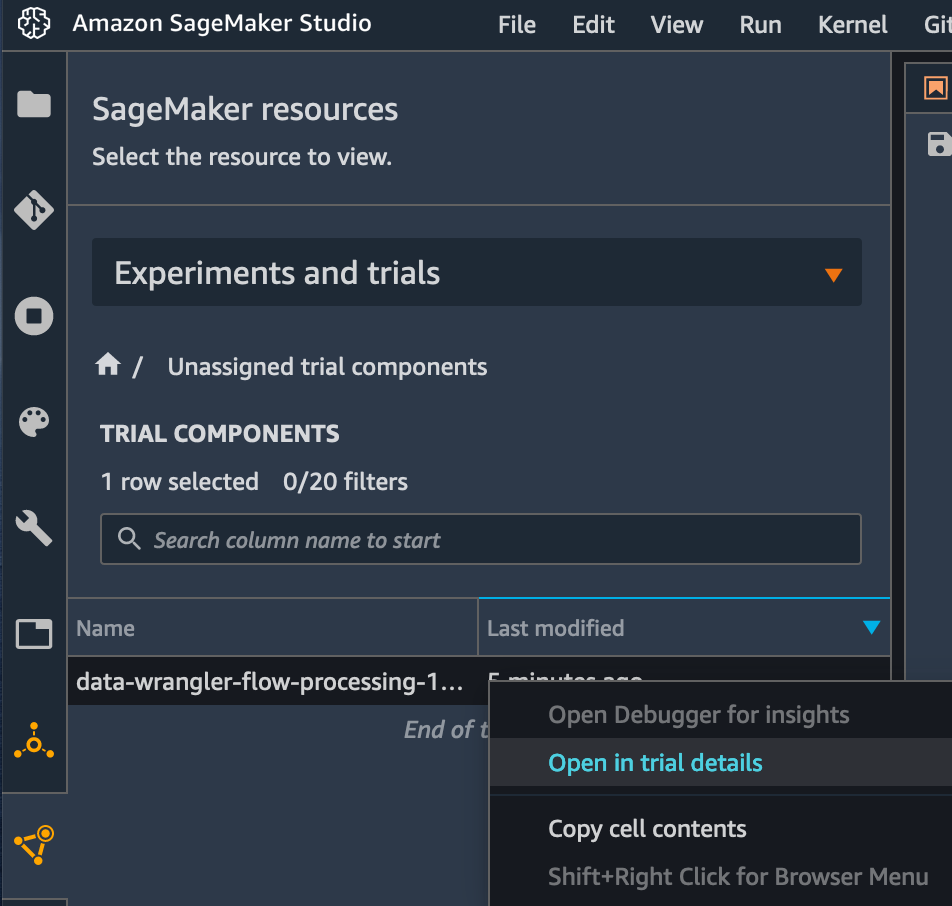This screenshot has width=952, height=906.
Task: Focus the Search column name field
Action: point(480,539)
